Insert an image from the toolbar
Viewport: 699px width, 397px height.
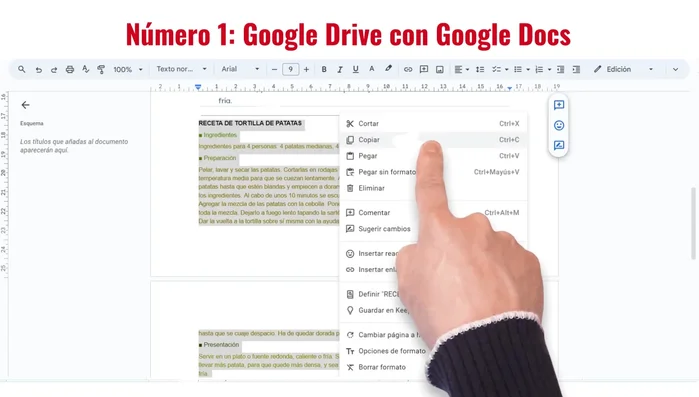[440, 70]
